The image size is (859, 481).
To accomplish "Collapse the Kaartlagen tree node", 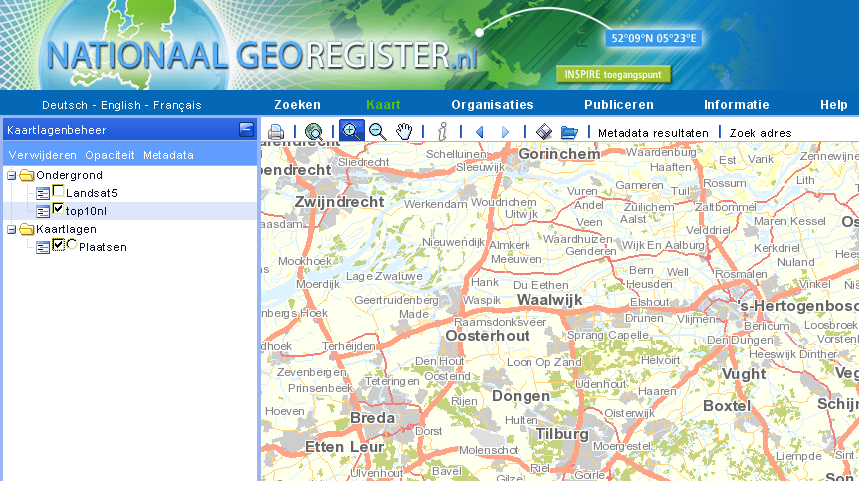I will 11,230.
